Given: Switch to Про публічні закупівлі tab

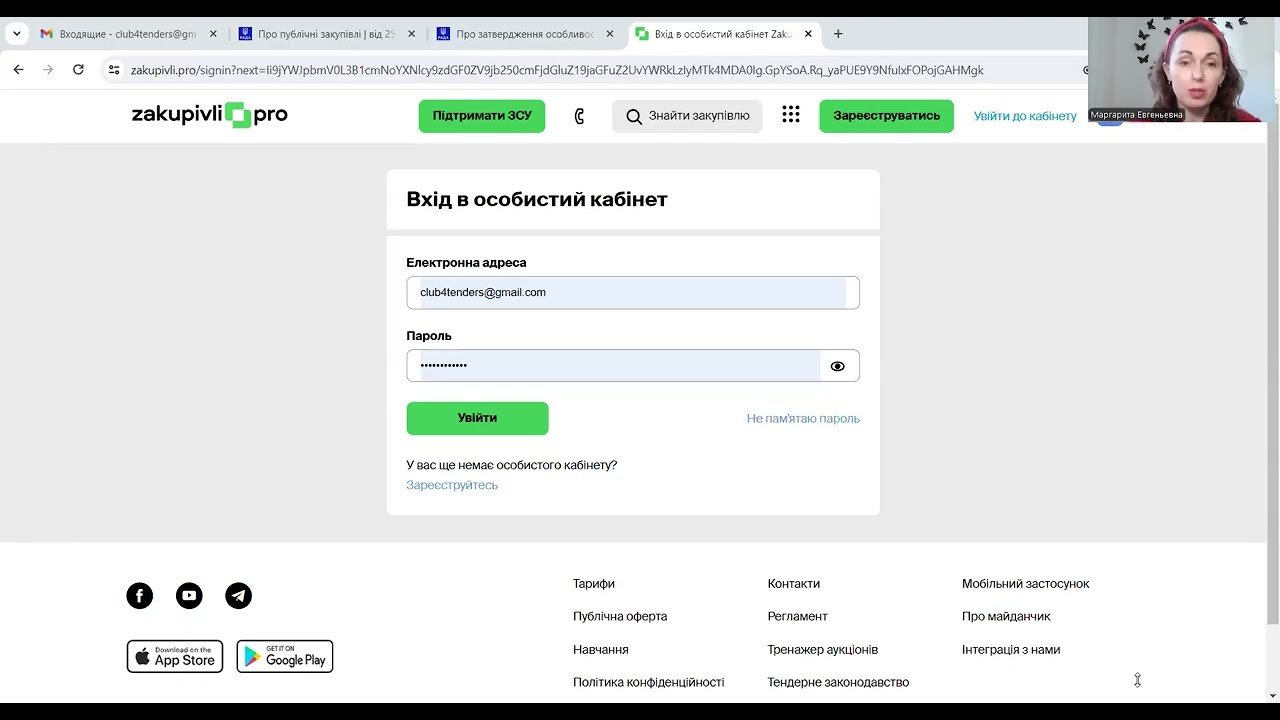Looking at the screenshot, I should [327, 34].
